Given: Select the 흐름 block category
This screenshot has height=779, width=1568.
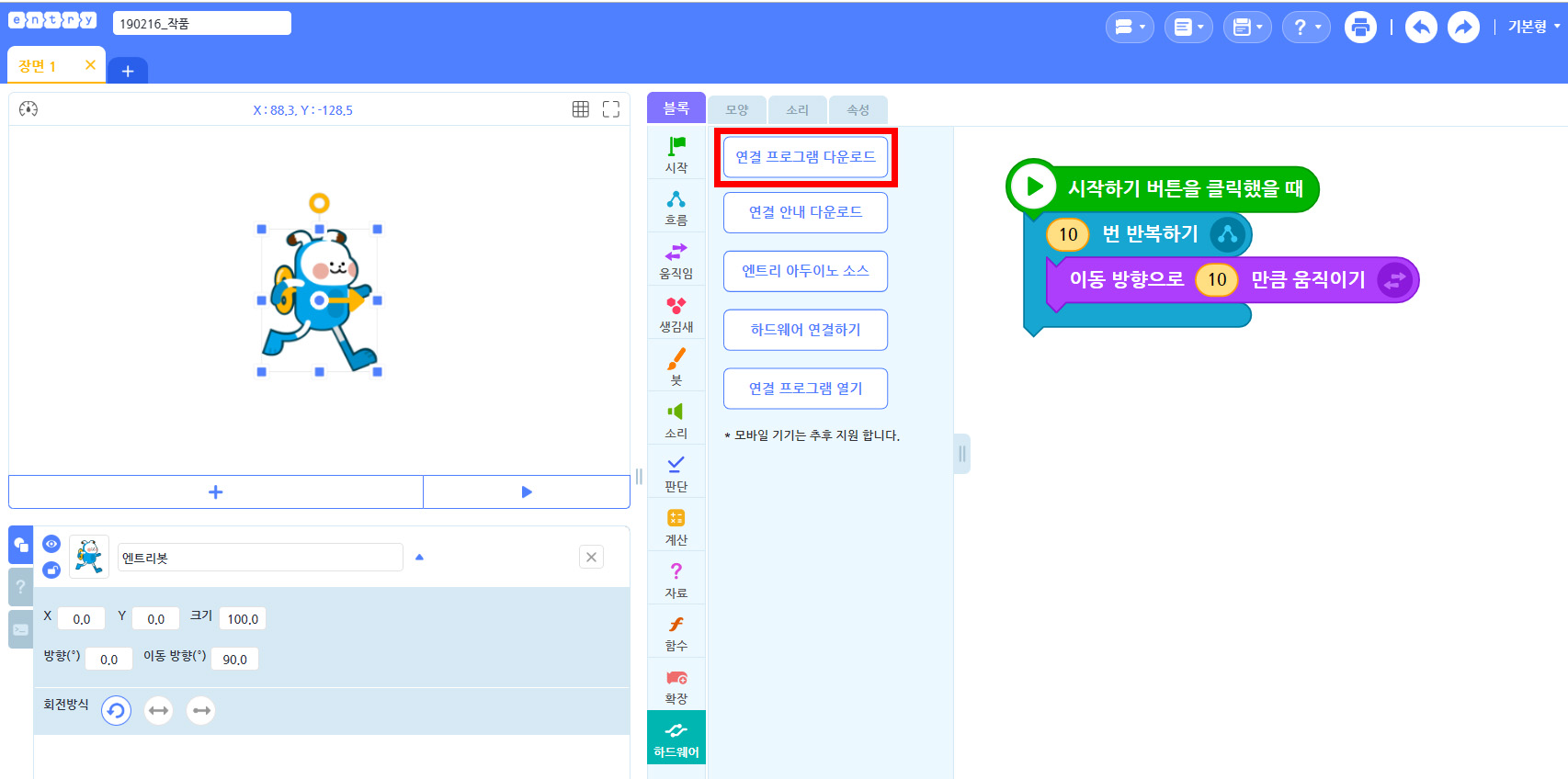Looking at the screenshot, I should coord(676,208).
